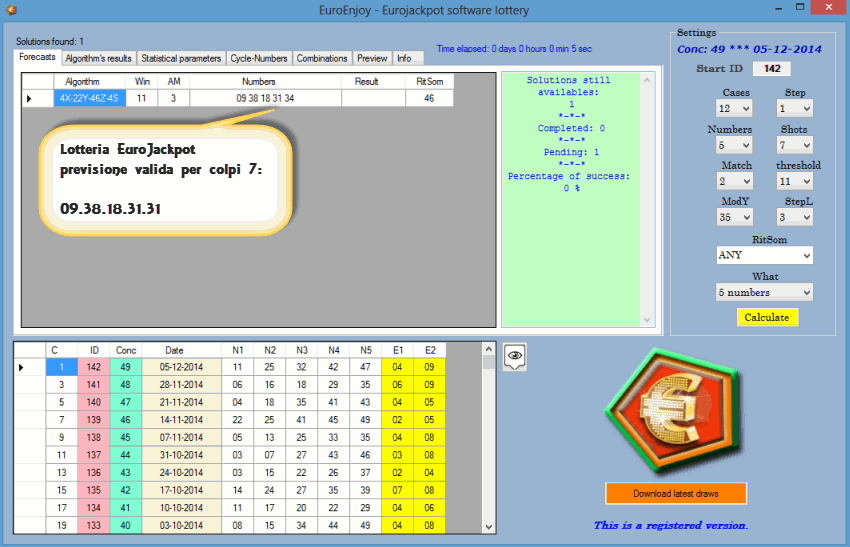Open the Algorithm's results tab

(98, 59)
